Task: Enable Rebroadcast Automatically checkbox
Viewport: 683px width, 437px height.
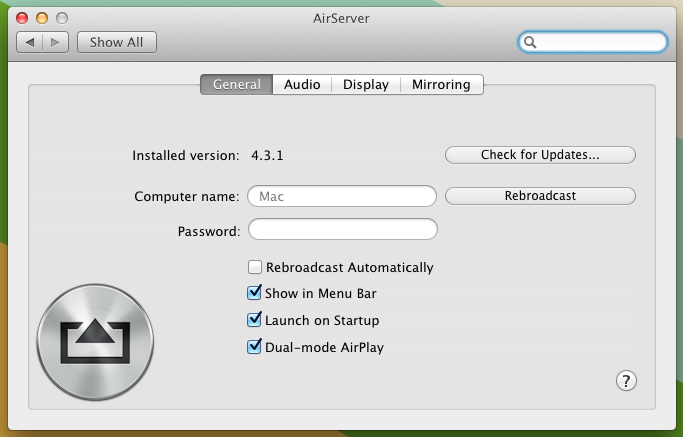Action: 255,267
